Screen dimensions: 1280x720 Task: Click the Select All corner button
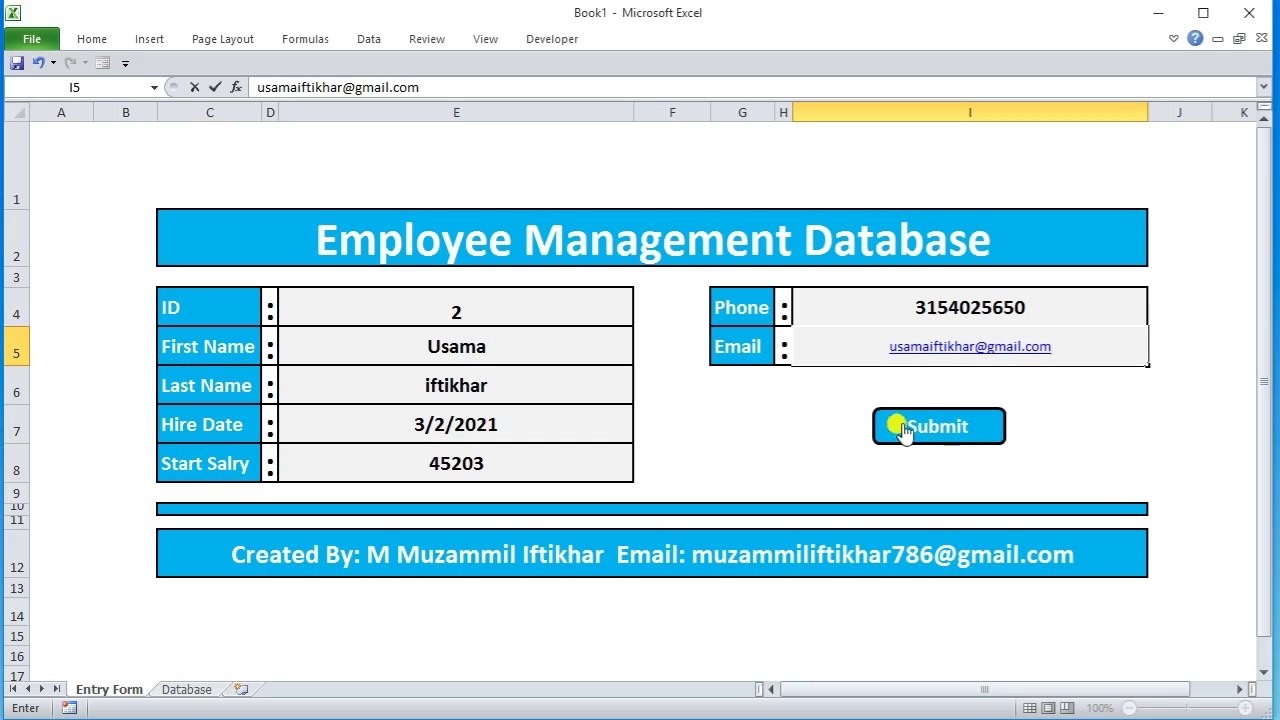(x=16, y=113)
